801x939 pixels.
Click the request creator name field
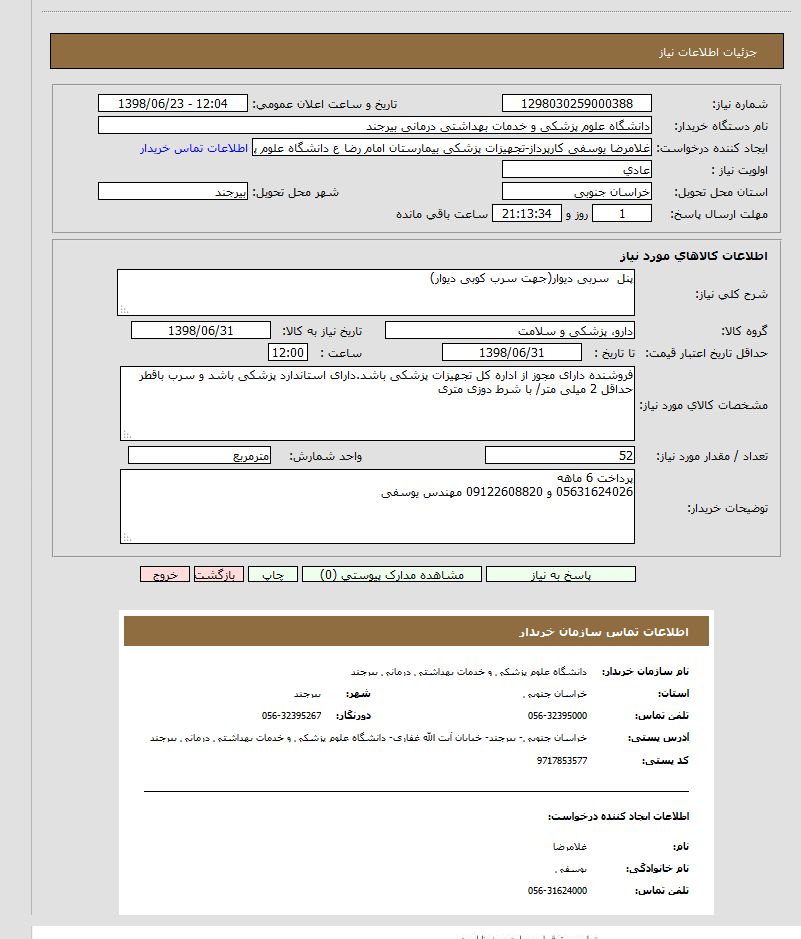click(451, 148)
